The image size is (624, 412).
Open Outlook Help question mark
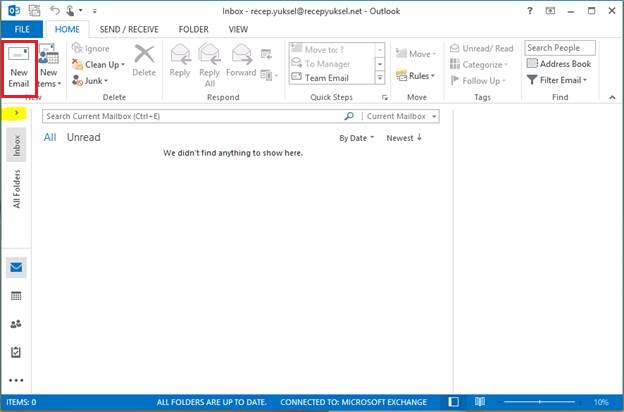(x=530, y=11)
